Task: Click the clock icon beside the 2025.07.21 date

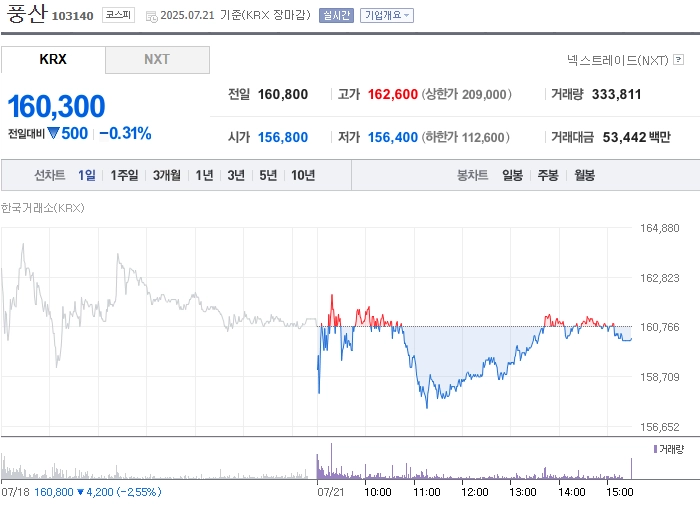Action: tap(152, 17)
